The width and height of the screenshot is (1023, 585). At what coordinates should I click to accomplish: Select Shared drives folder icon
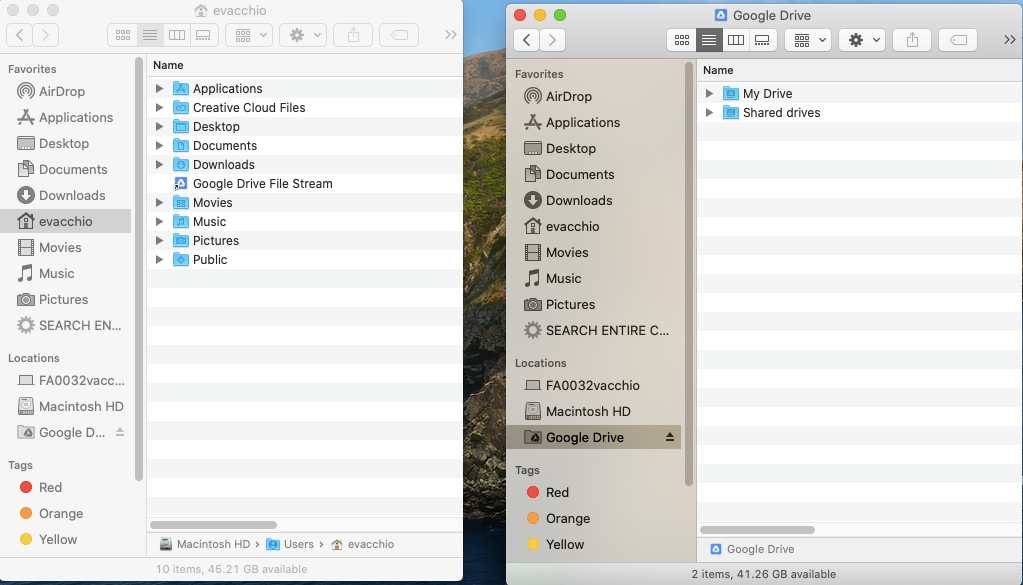731,113
